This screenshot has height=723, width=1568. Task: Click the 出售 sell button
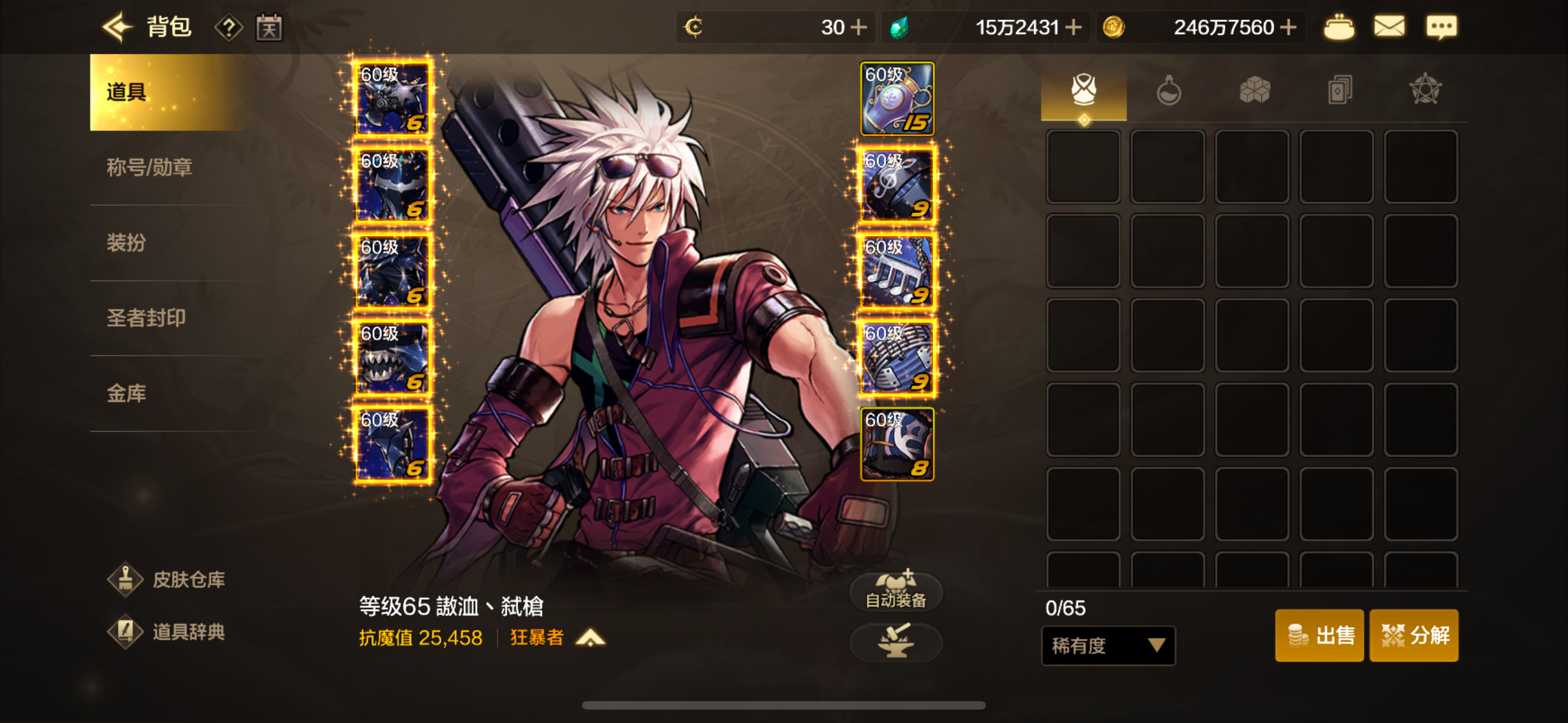pos(1319,636)
